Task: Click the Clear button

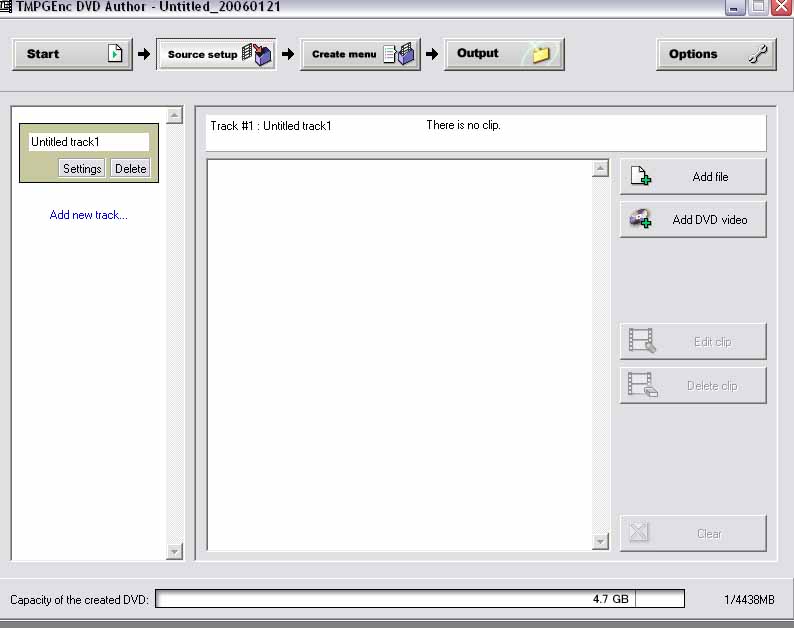Action: 693,533
